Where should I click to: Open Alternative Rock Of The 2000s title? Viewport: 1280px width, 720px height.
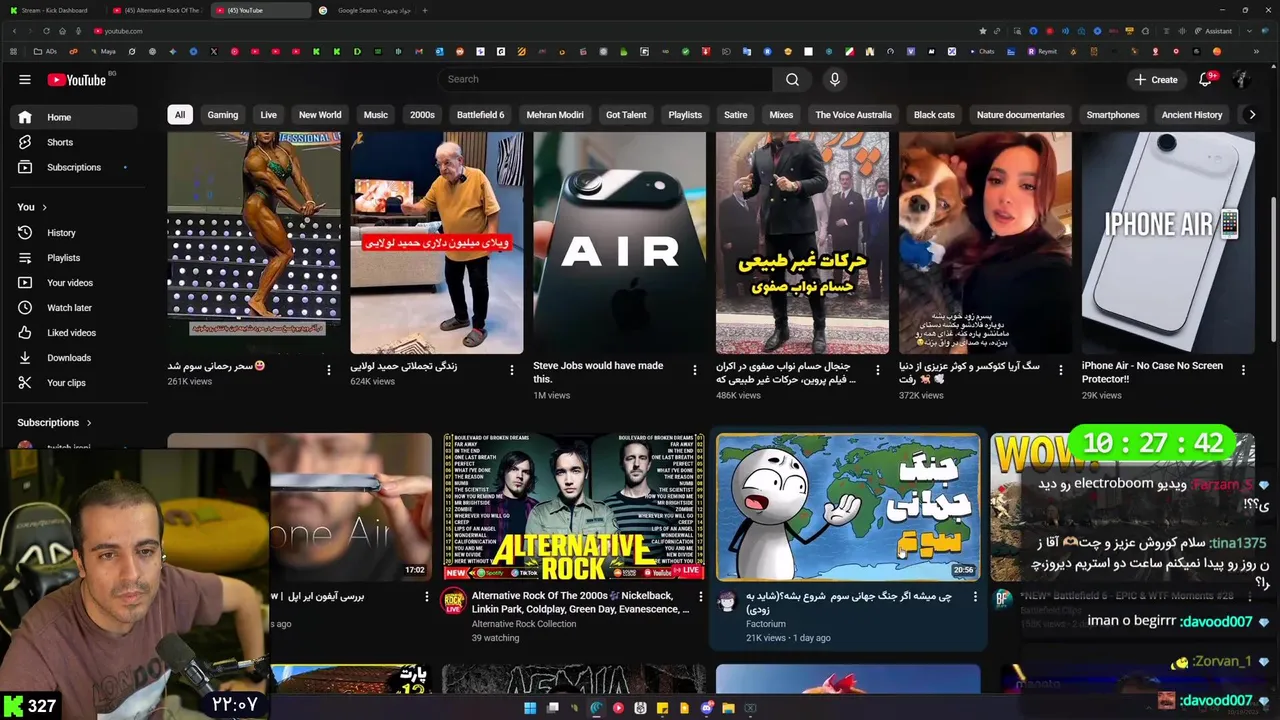(x=580, y=602)
